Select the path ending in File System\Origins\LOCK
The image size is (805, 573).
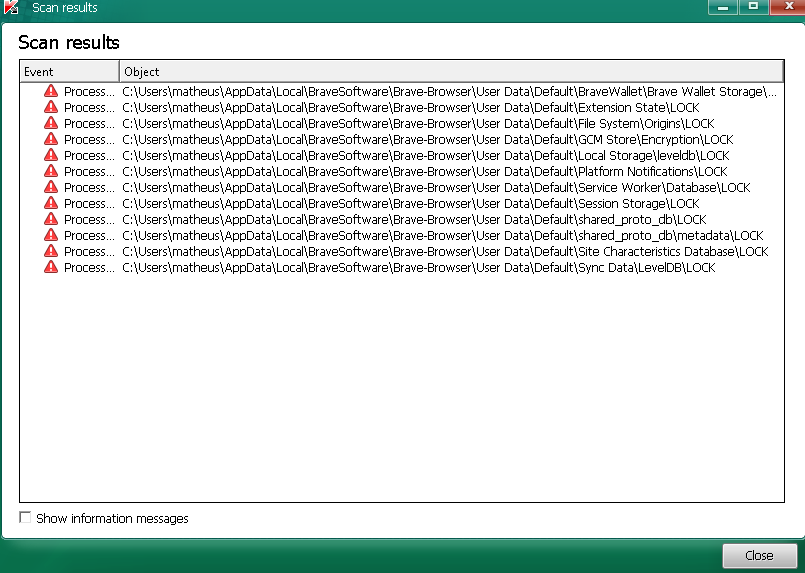coord(418,123)
